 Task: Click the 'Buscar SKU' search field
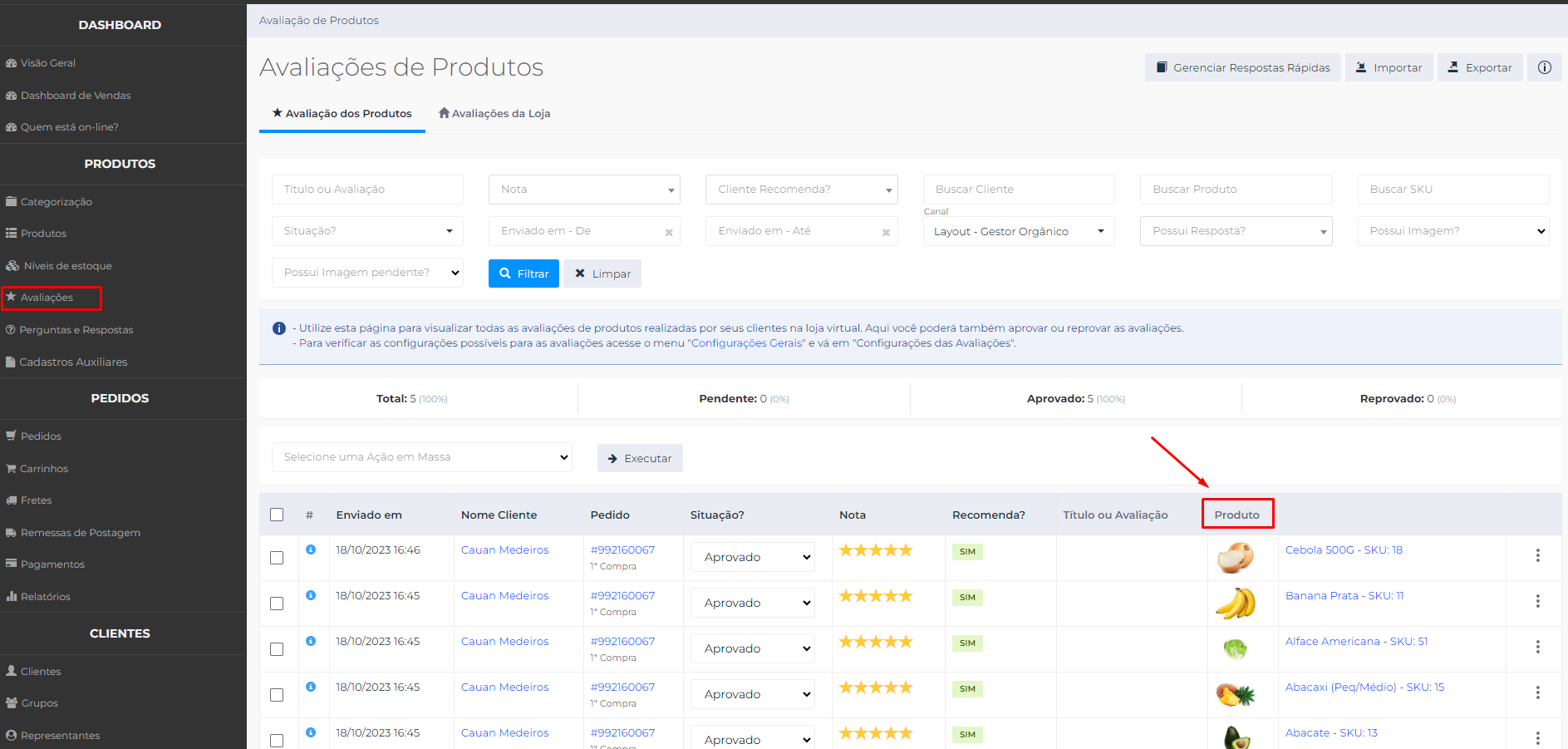click(x=1453, y=190)
